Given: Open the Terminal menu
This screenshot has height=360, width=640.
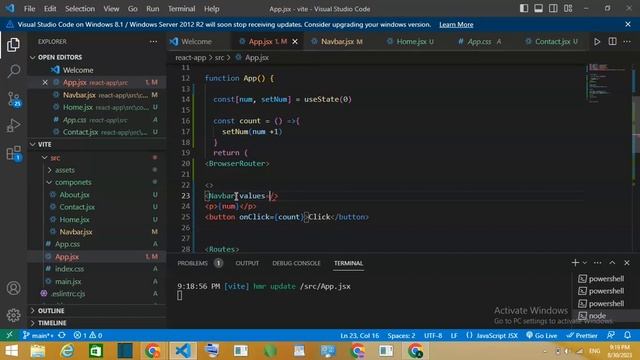Looking at the screenshot, I should [x=181, y=9].
